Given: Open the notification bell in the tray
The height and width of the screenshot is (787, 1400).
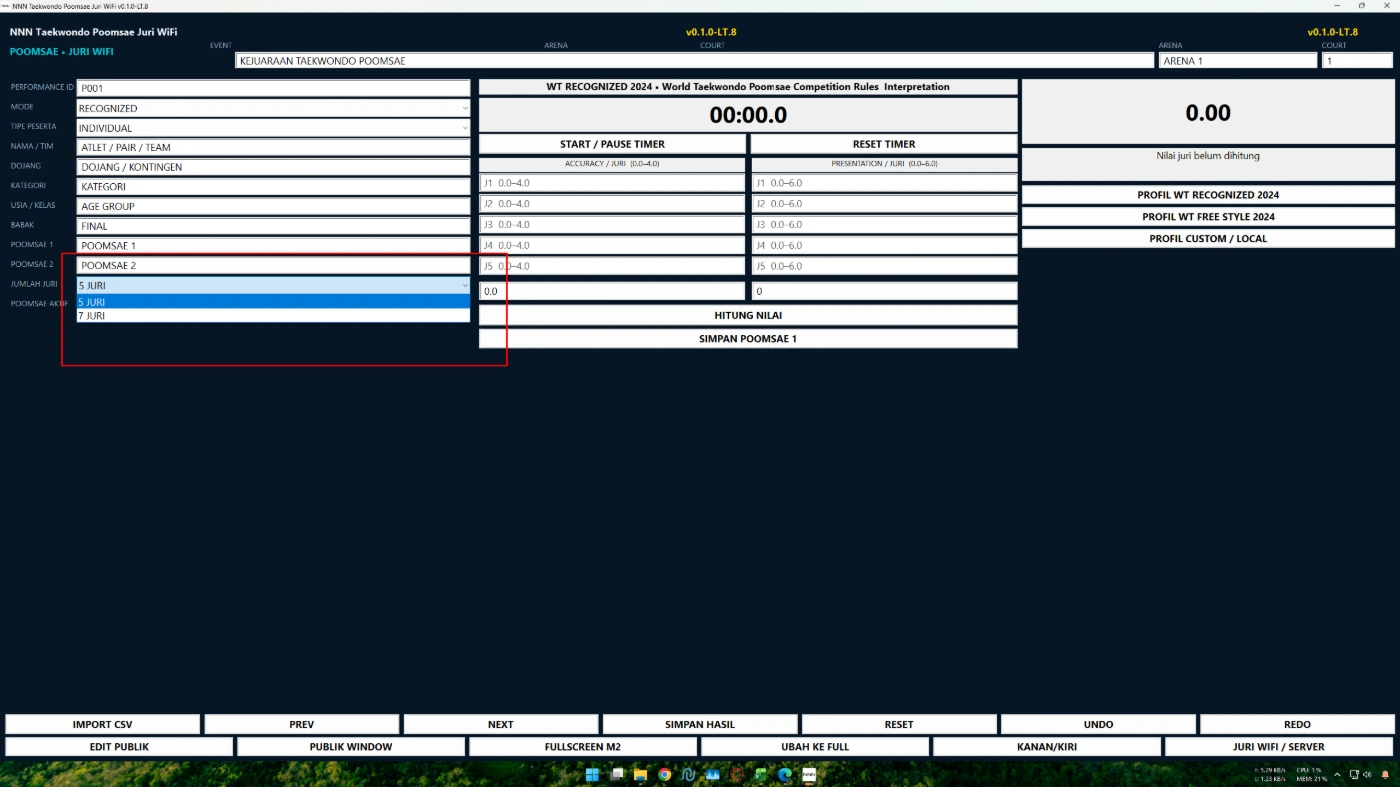Looking at the screenshot, I should pos(1385,774).
